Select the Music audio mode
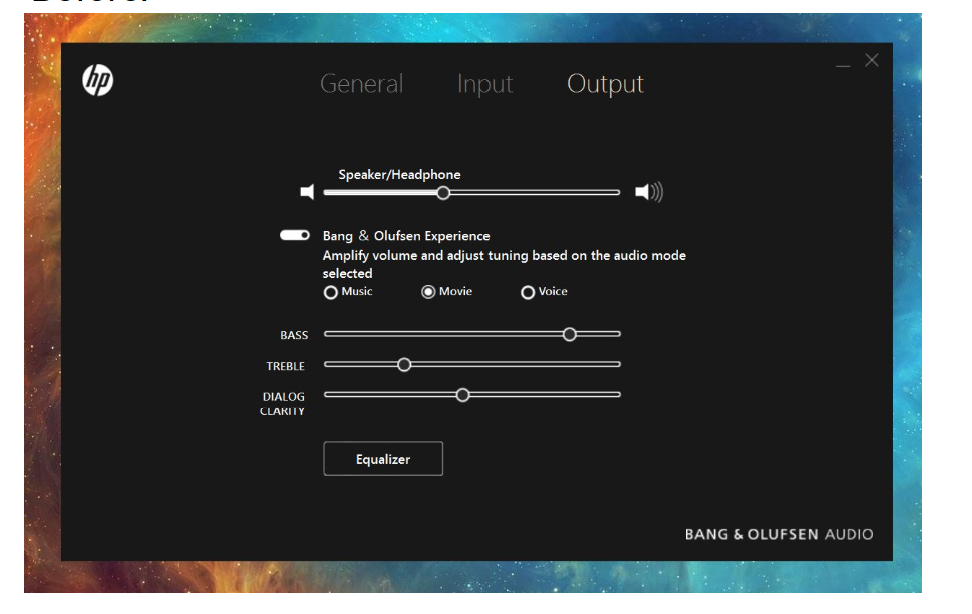 (x=348, y=291)
